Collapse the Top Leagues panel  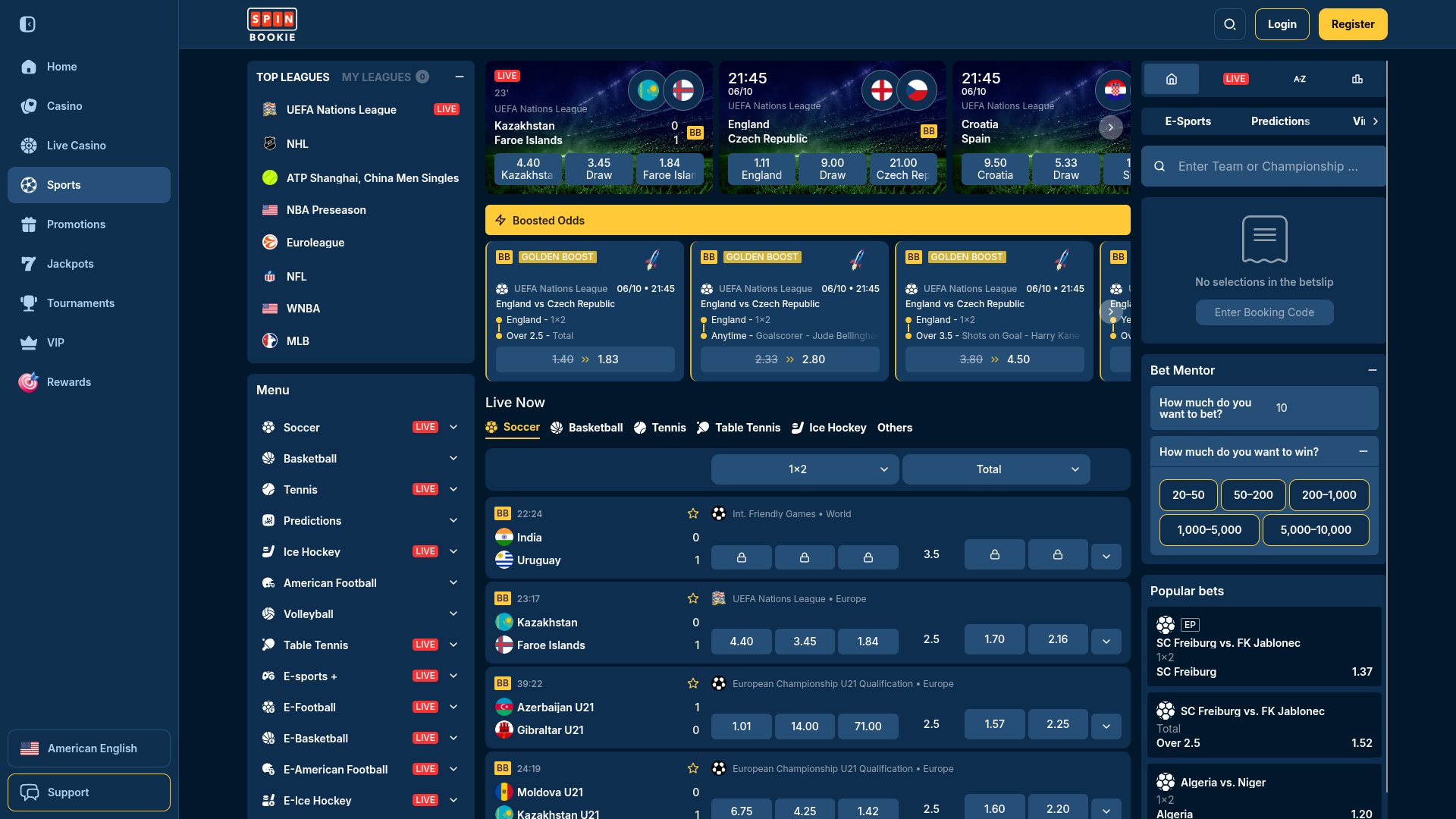pyautogui.click(x=460, y=77)
